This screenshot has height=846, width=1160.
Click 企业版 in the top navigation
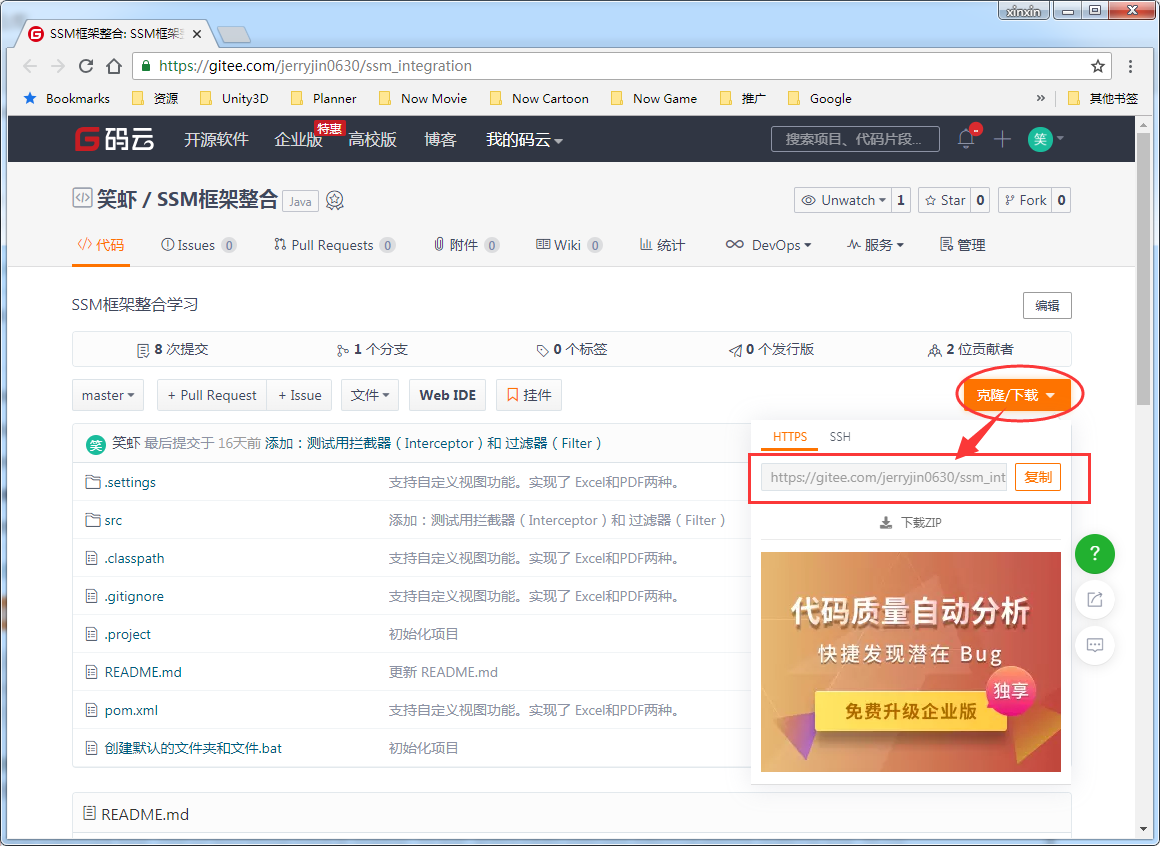pos(298,139)
